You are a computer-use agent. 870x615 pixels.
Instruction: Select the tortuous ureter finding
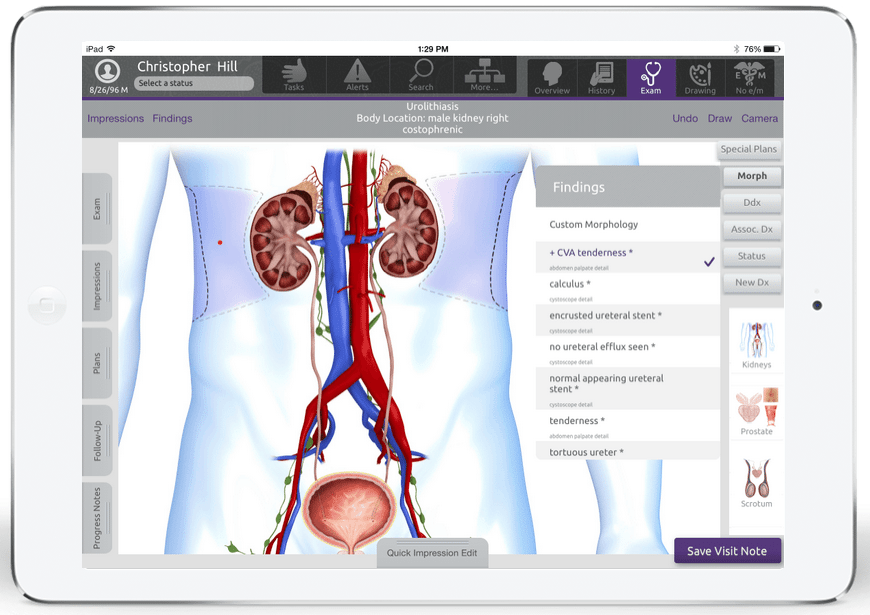[628, 451]
